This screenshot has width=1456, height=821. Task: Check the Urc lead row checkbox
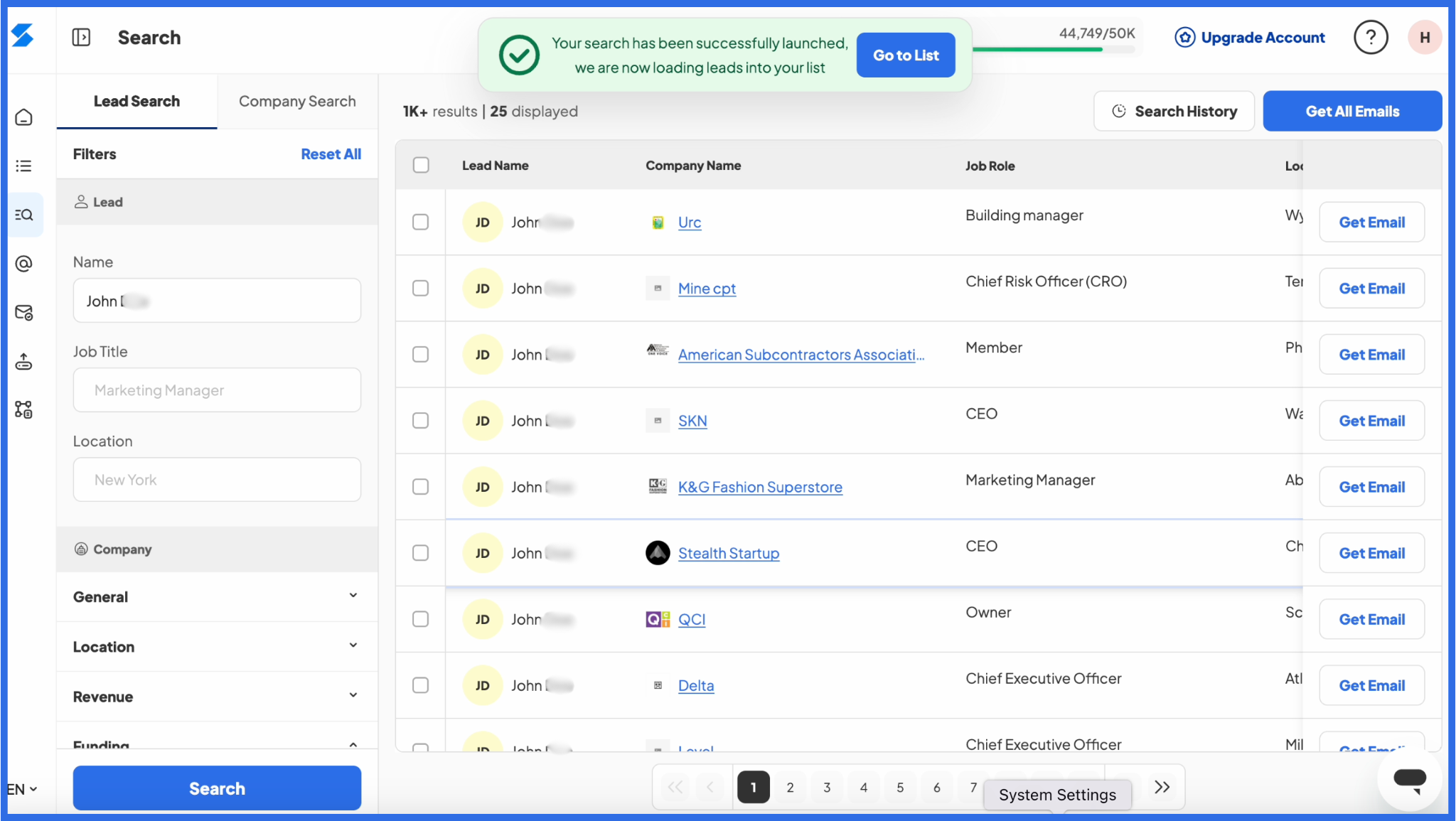pyautogui.click(x=421, y=222)
